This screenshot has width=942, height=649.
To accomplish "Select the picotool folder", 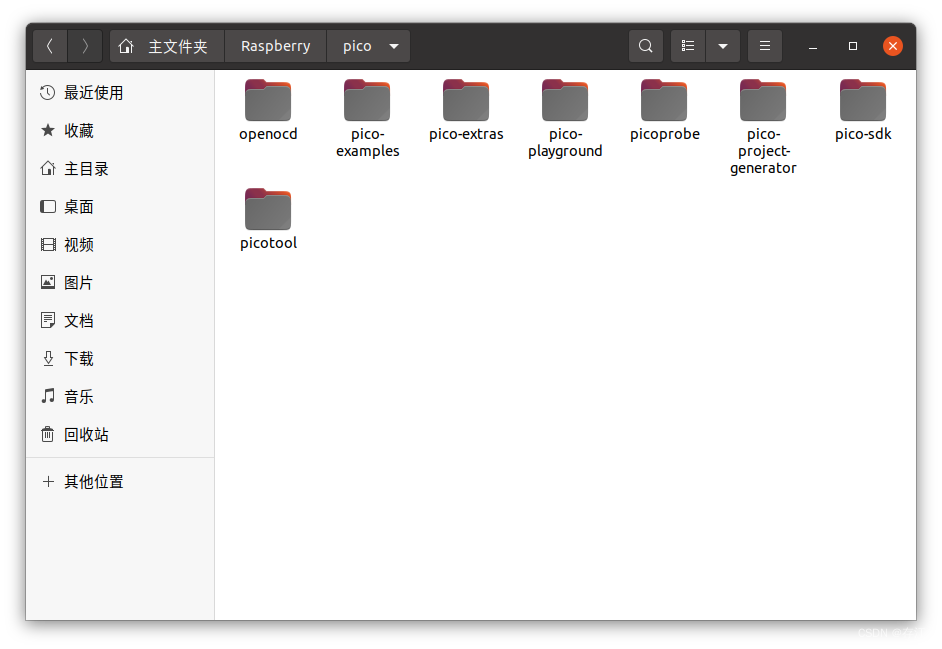I will coord(268,209).
